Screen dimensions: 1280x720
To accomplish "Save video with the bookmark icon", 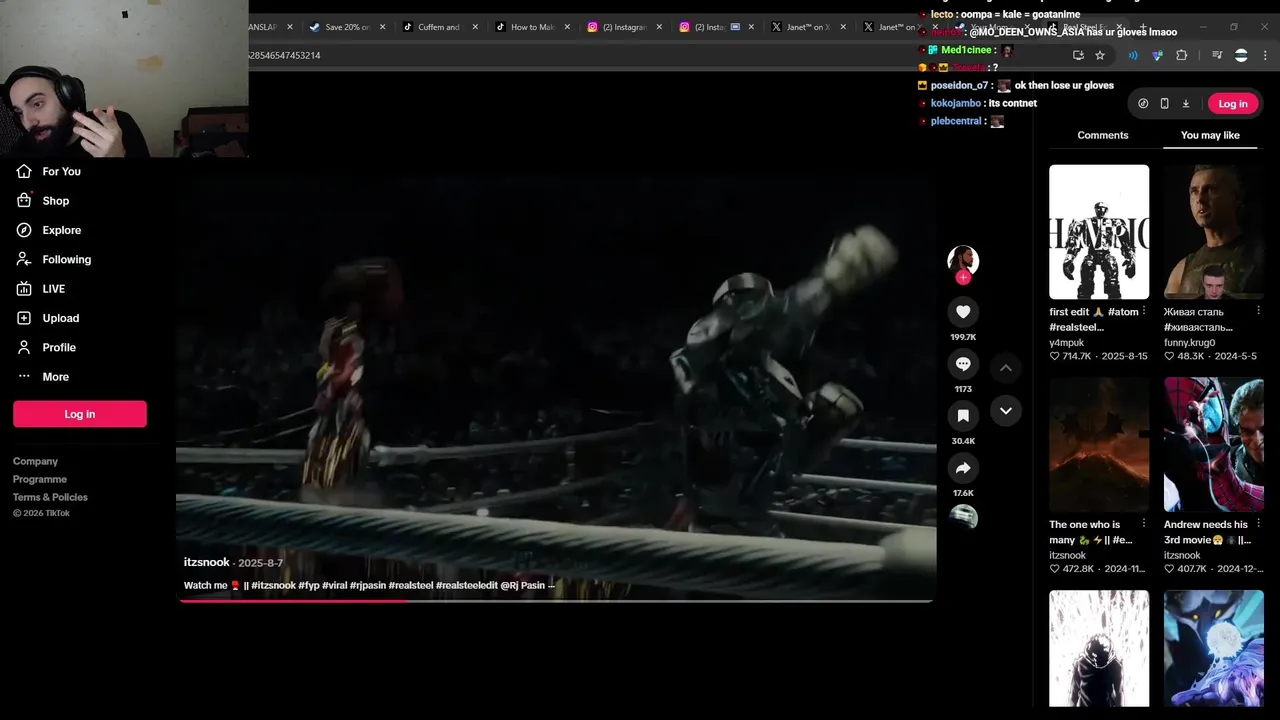I will click(x=963, y=416).
